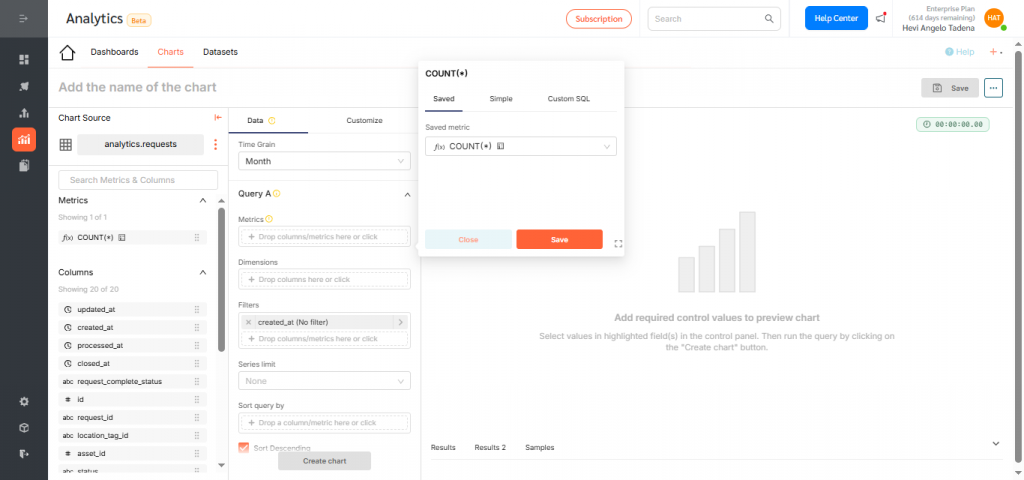Click the Search Metrics & Columns field

pyautogui.click(x=138, y=180)
